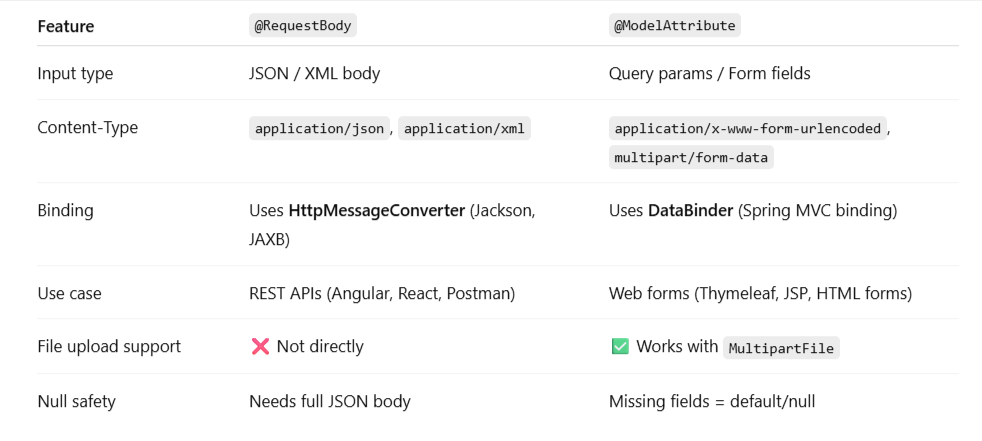Click the @RequestBody column header
982x441 pixels.
(302, 27)
